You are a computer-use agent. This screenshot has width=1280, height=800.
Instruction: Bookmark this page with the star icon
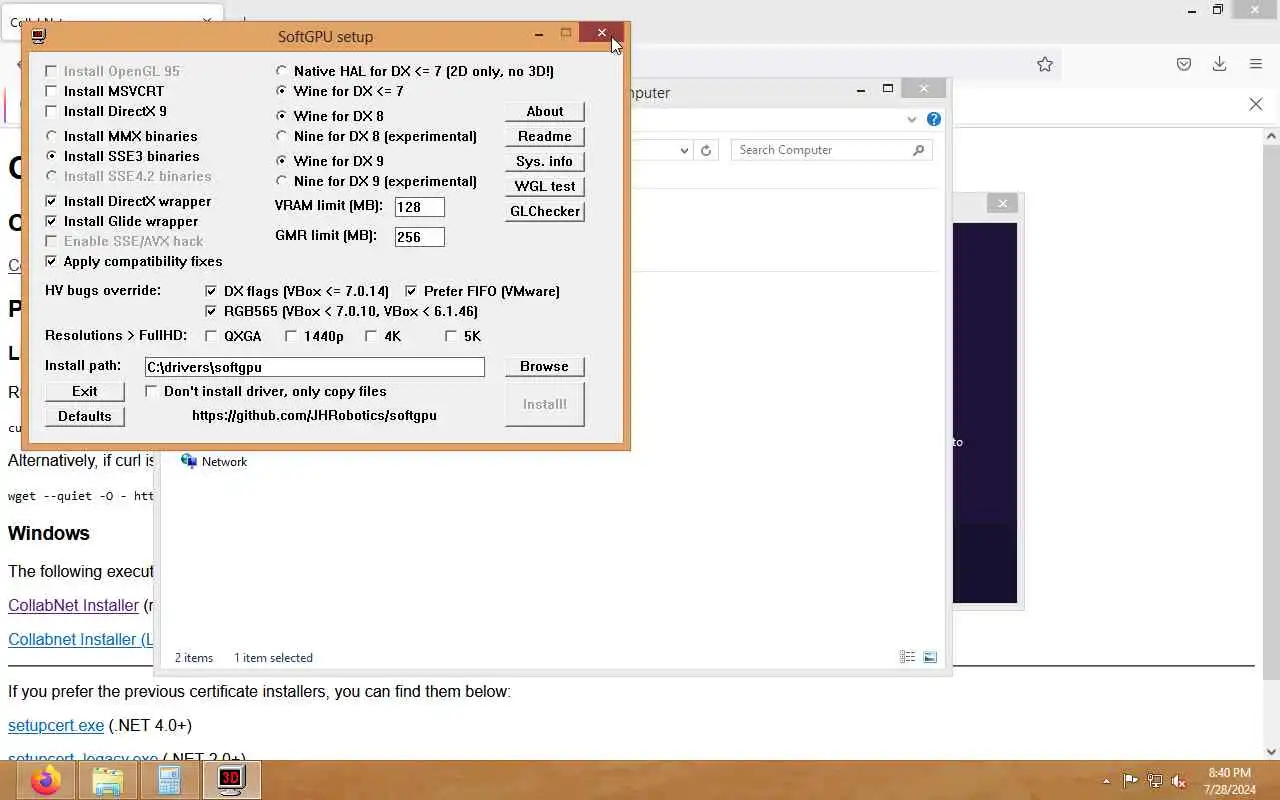coord(1045,64)
